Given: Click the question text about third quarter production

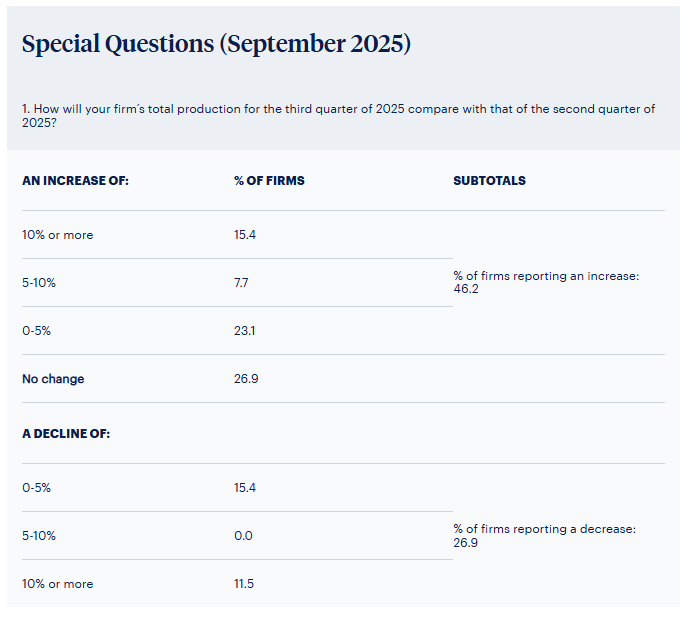Looking at the screenshot, I should click(x=338, y=115).
